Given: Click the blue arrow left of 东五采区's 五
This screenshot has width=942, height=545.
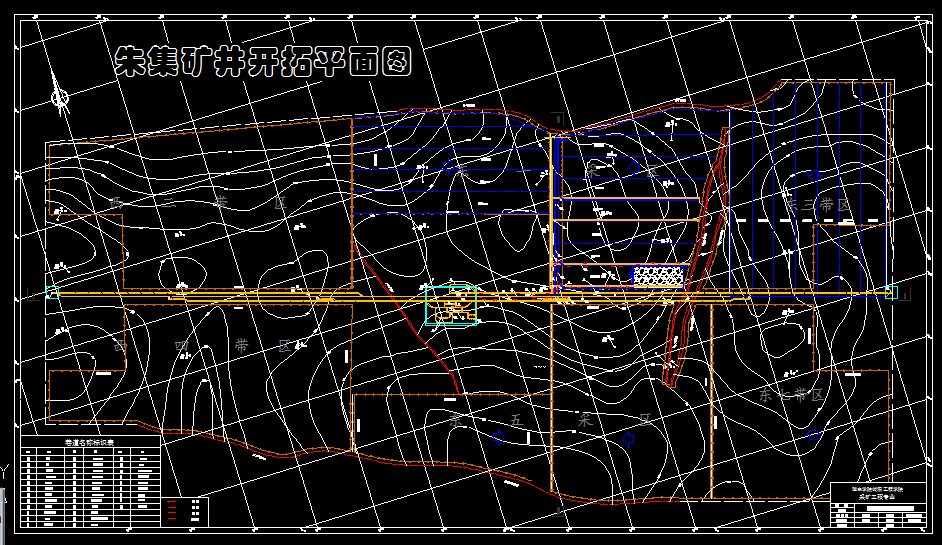Looking at the screenshot, I should tap(499, 437).
